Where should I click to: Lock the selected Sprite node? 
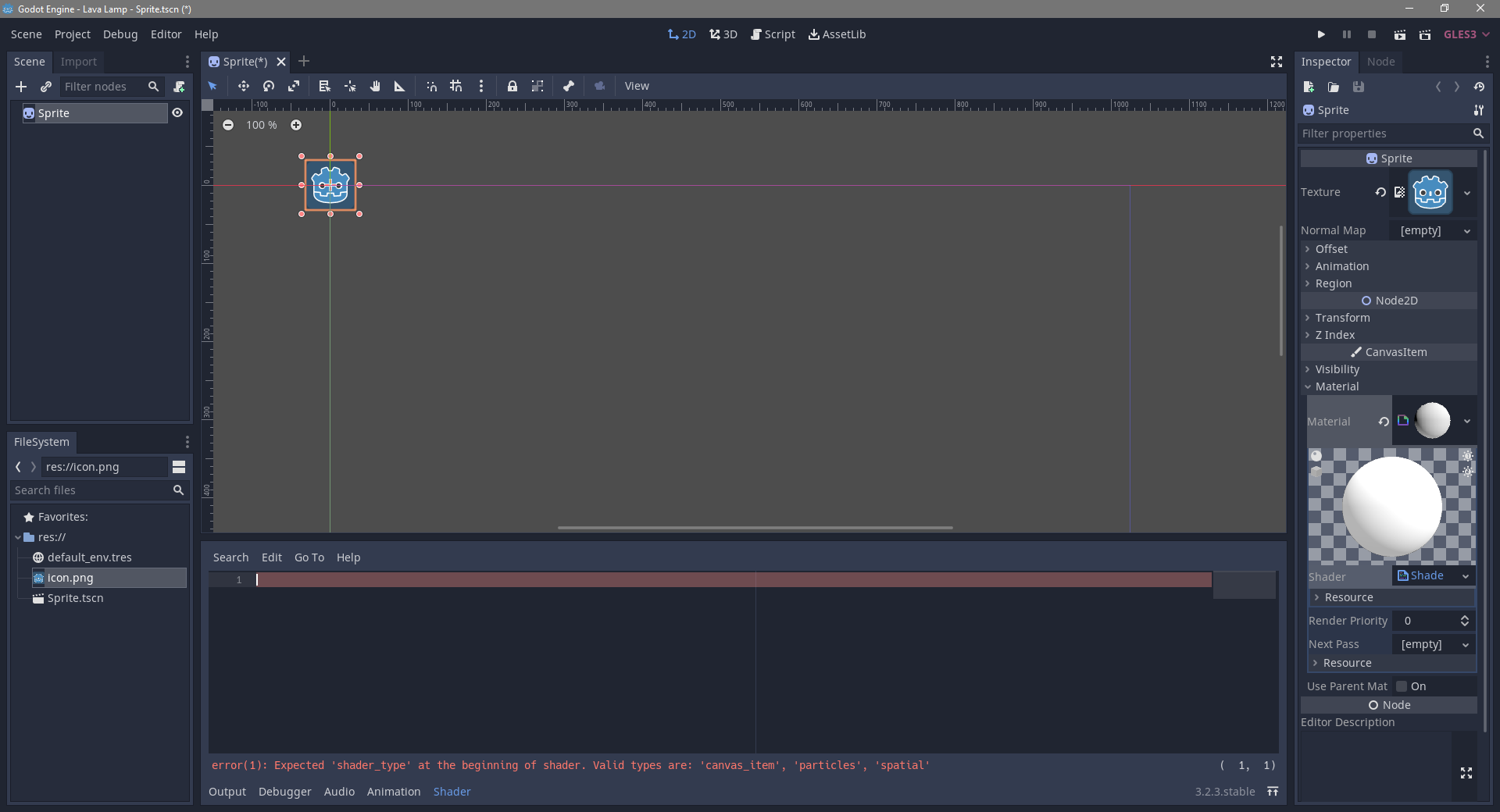coord(512,86)
